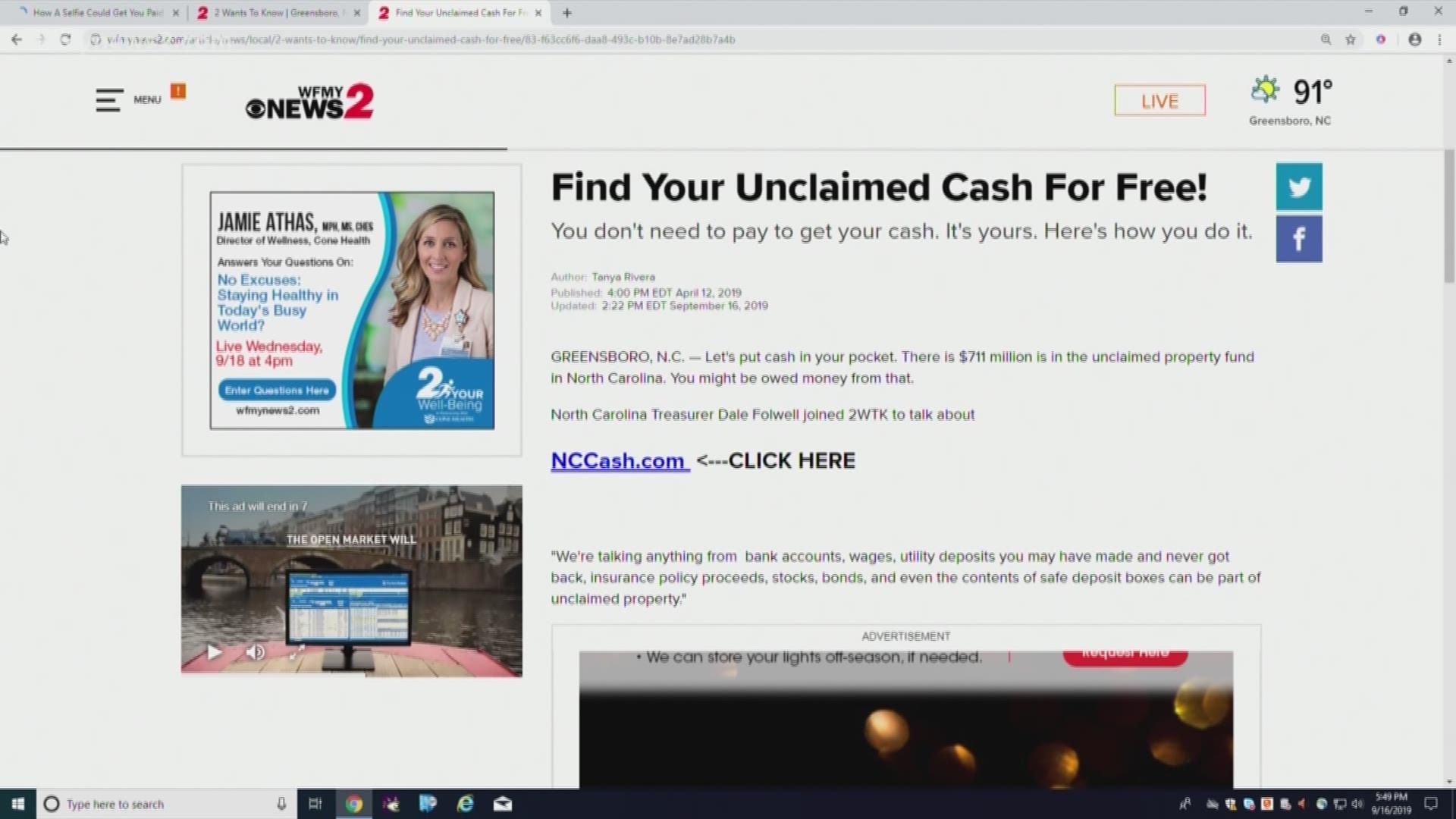Expand the video ad to fullscreen

pyautogui.click(x=297, y=651)
